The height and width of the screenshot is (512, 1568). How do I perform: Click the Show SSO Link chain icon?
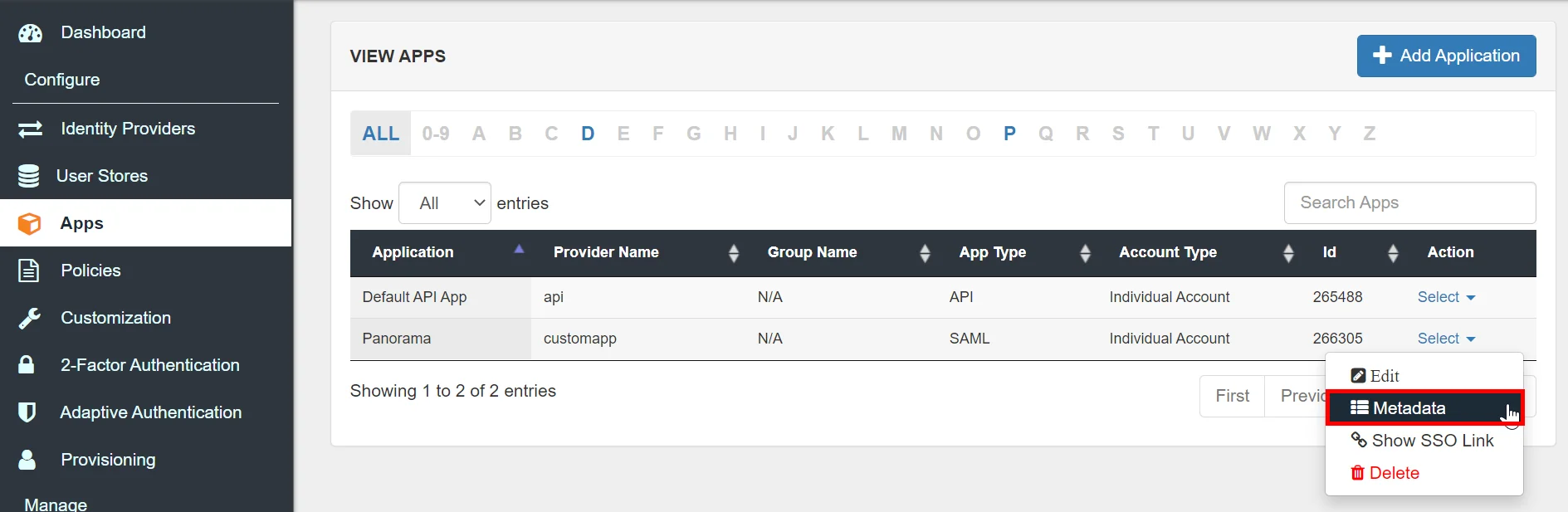(1359, 440)
